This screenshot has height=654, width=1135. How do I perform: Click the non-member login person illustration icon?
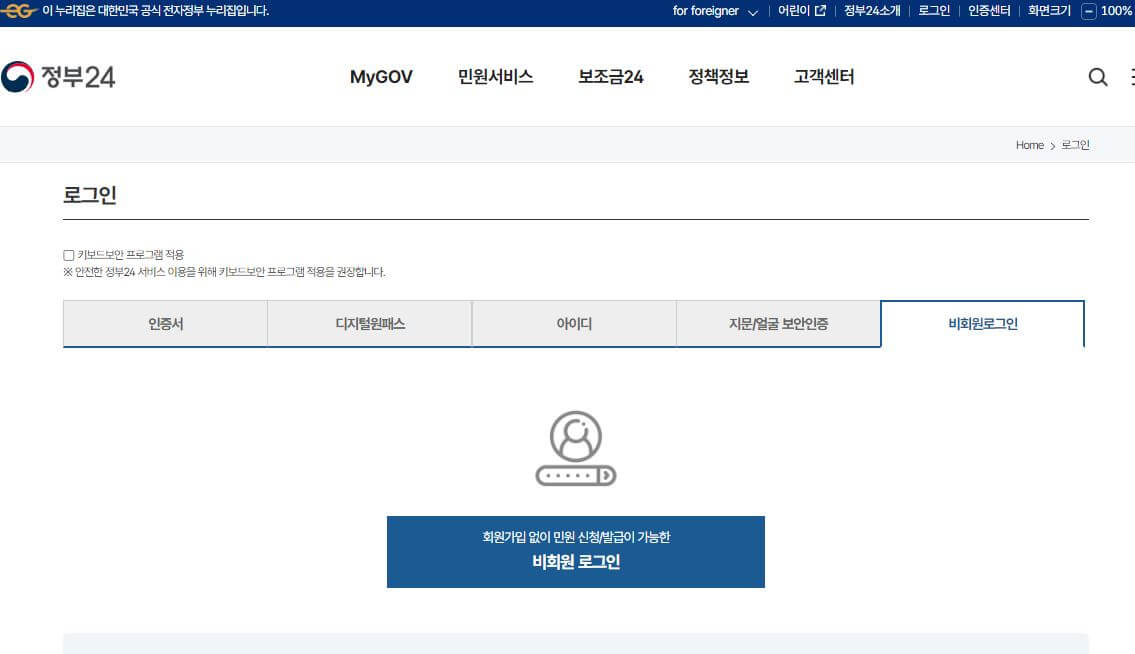(575, 444)
